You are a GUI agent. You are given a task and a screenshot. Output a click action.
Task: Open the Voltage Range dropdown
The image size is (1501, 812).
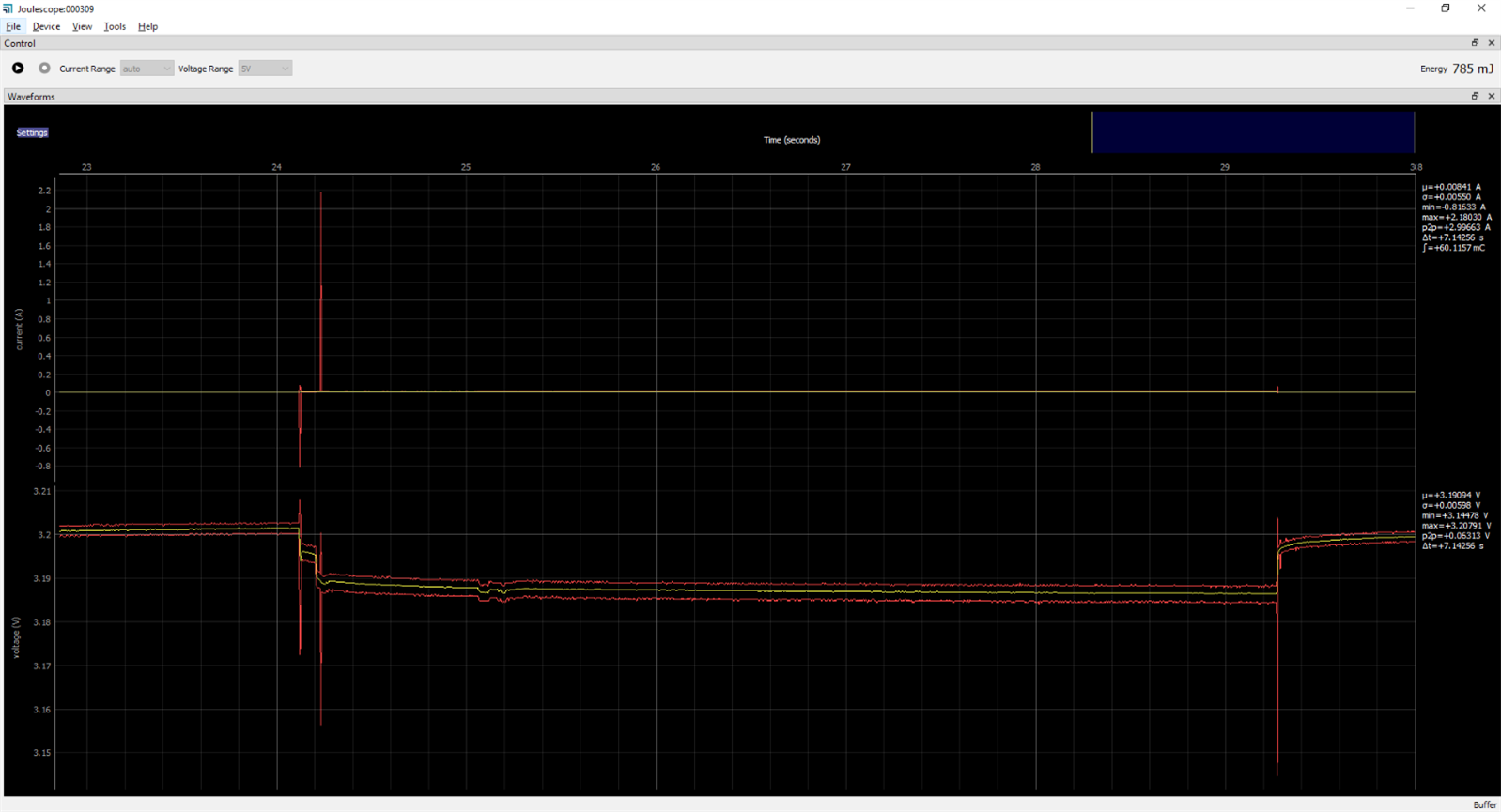pos(265,69)
